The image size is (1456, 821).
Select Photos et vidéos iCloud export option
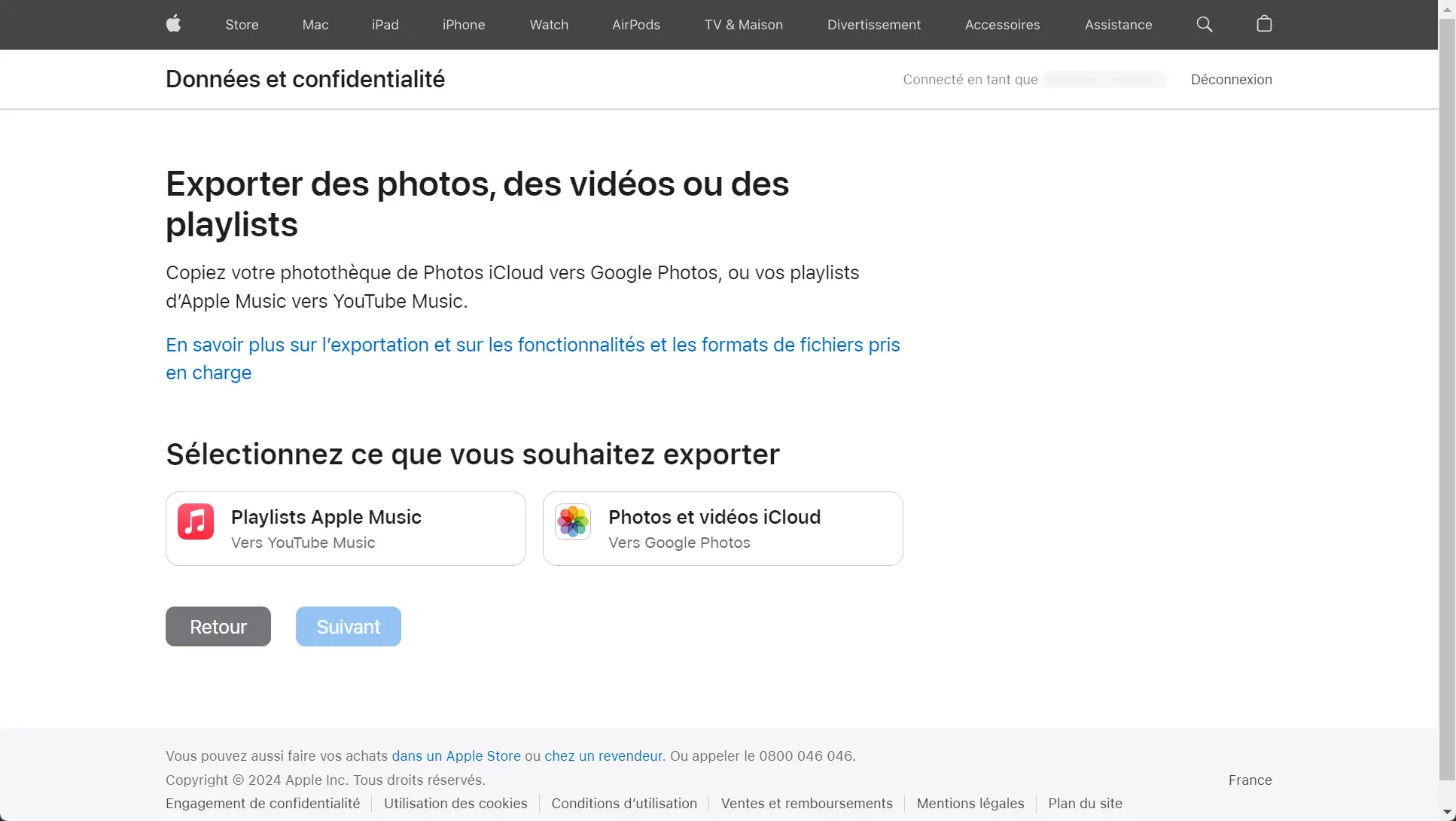point(723,528)
